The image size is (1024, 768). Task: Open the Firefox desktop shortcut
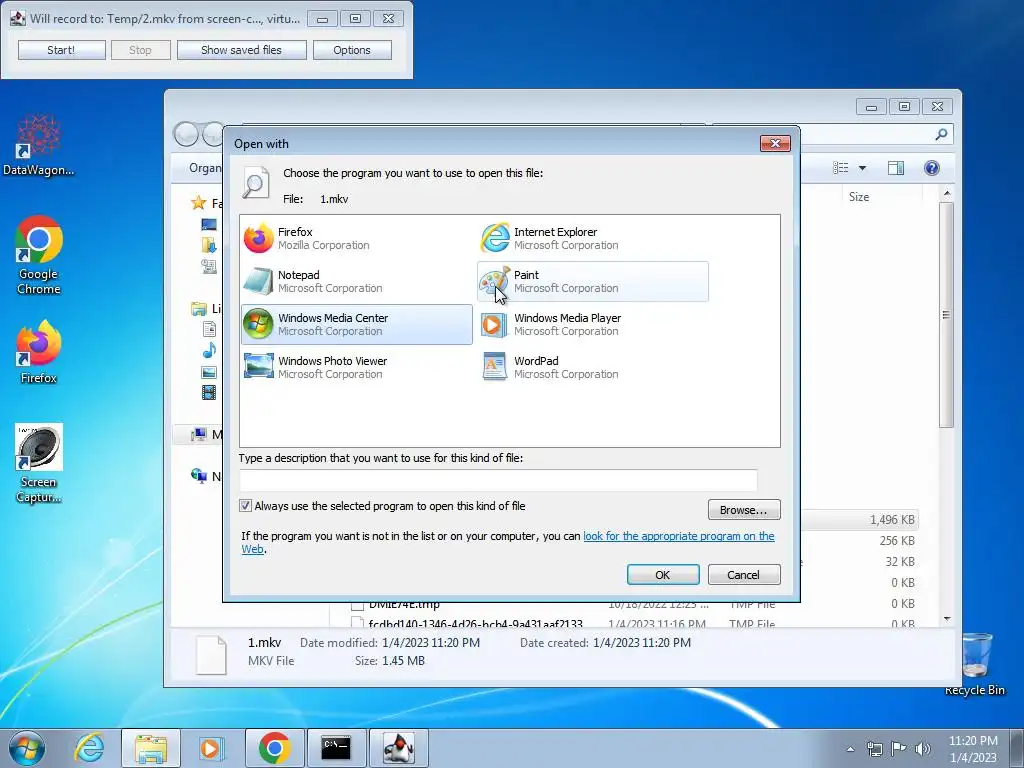pyautogui.click(x=39, y=352)
